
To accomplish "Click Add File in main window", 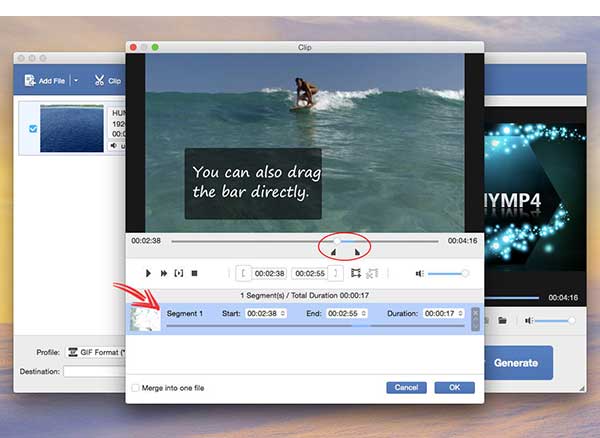I will [45, 81].
